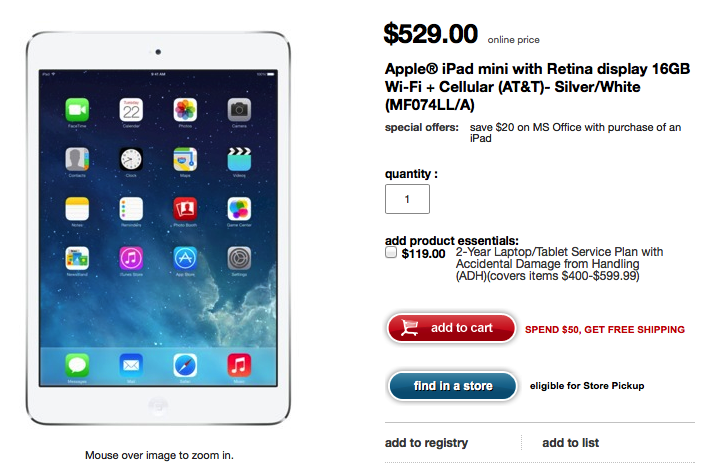Screen dimensions: 710x467
Task: Click the Photos flower icon
Action: coord(185,110)
